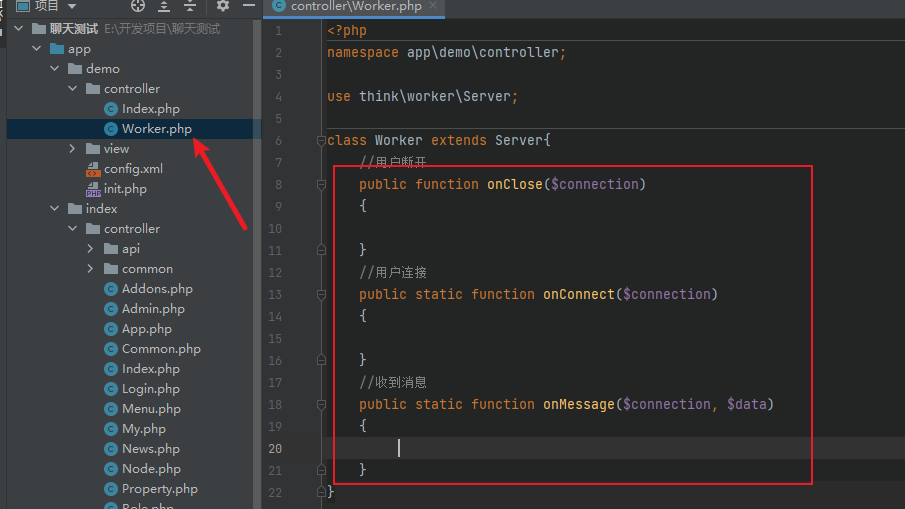Click the Server class name after extends
This screenshot has width=905, height=509.
(519, 140)
